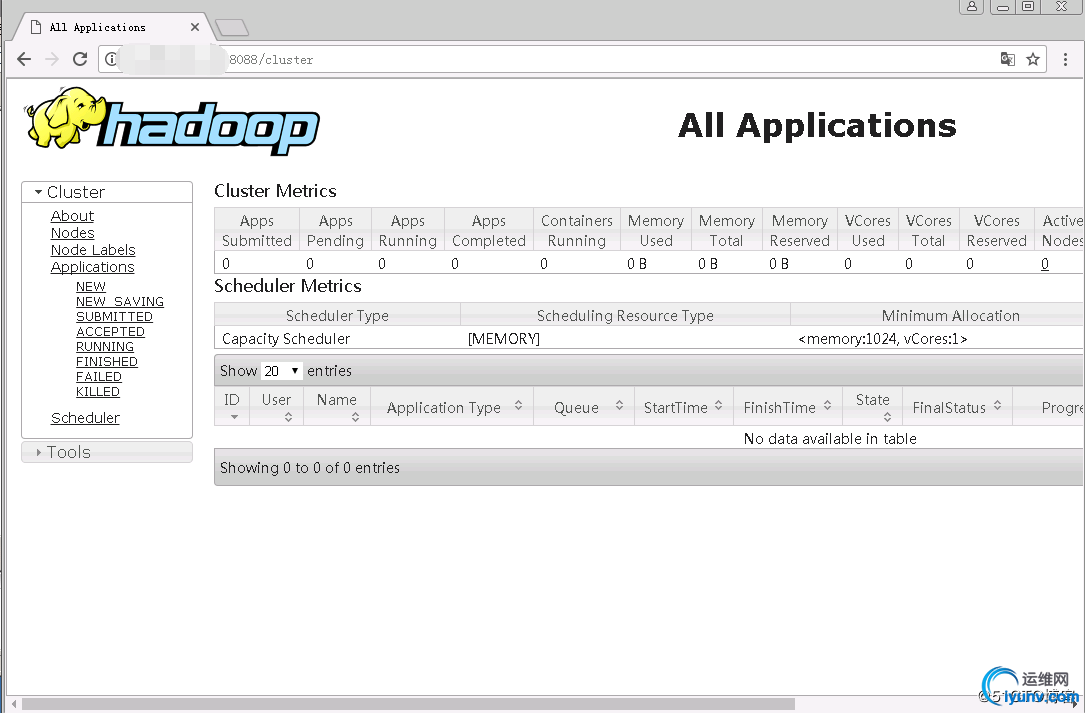Screen dimensions: 1085x713
Task: Open the translate page icon
Action: pos(1008,60)
